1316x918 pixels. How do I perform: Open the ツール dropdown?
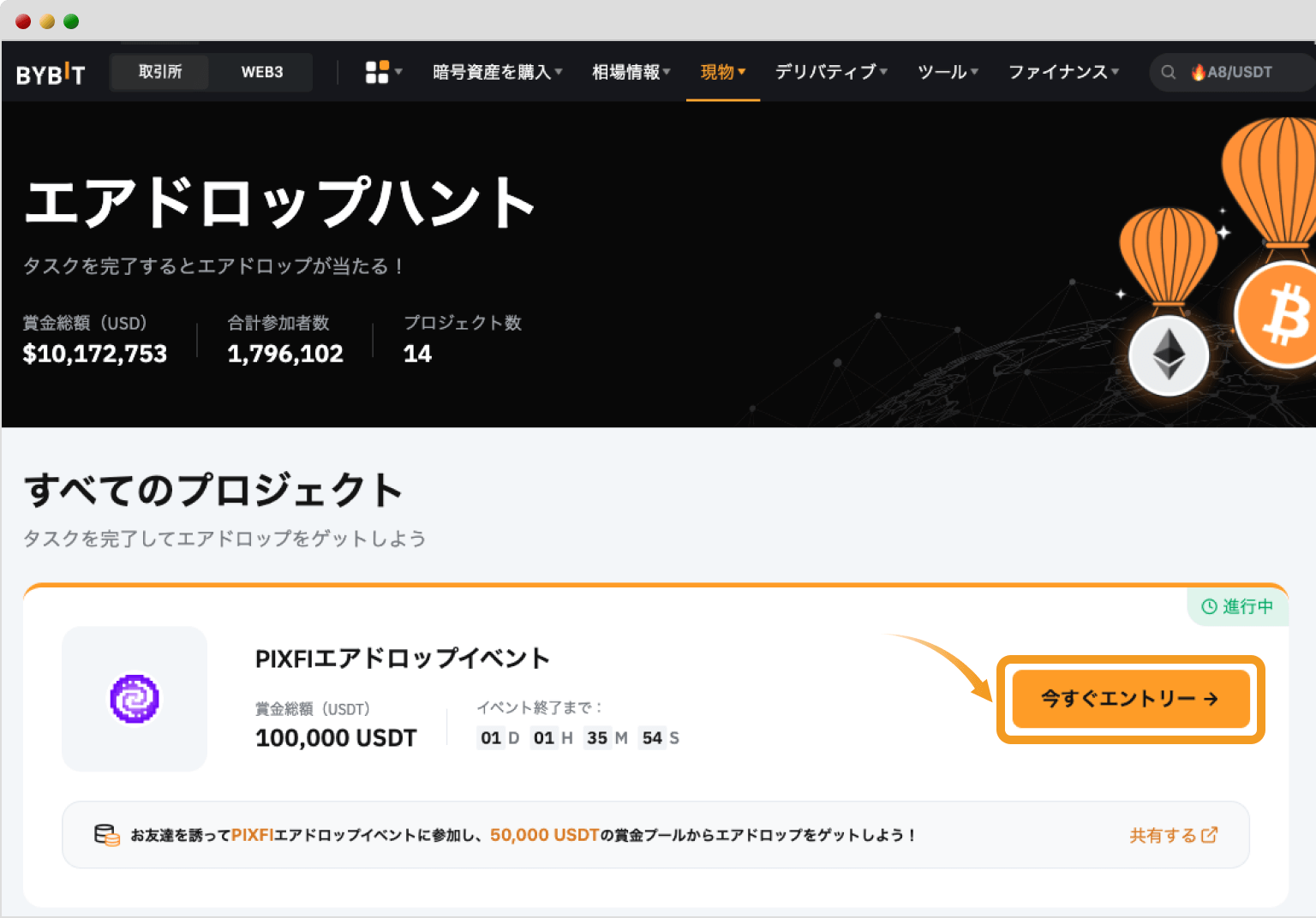[948, 72]
